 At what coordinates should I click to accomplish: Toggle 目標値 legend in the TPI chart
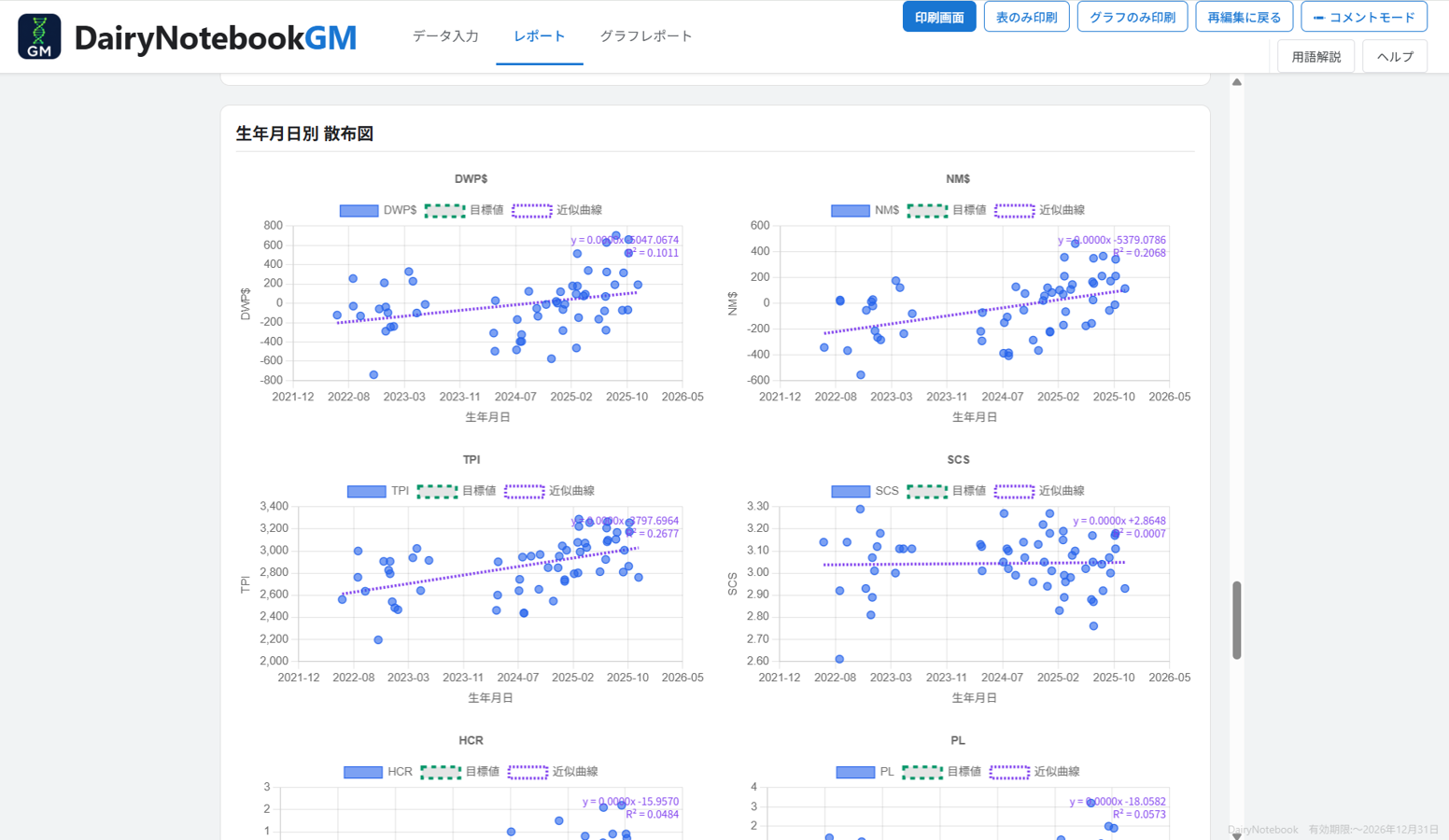438,491
